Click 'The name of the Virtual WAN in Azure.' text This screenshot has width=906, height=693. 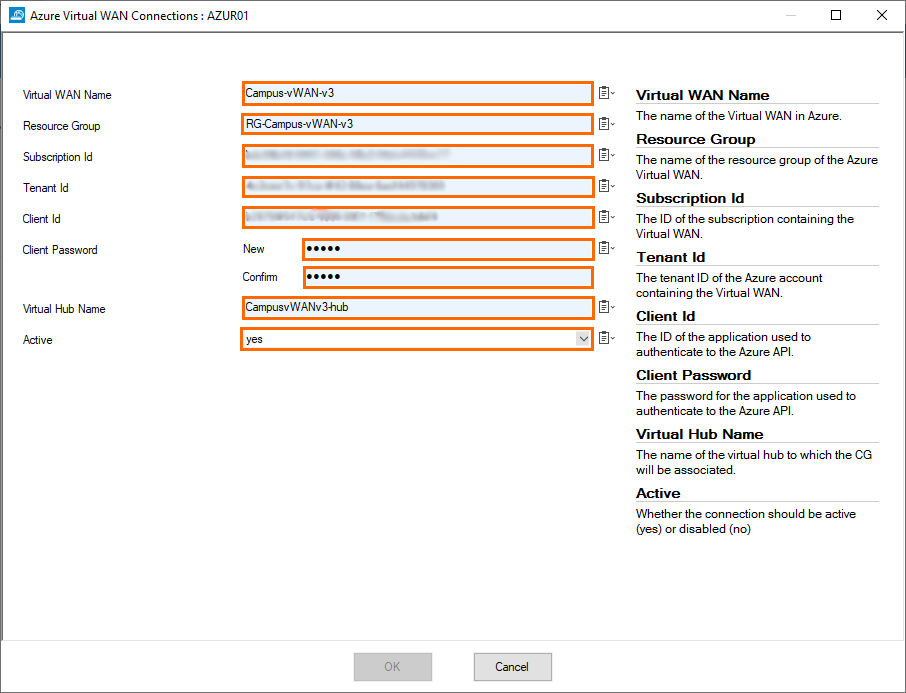(x=738, y=116)
